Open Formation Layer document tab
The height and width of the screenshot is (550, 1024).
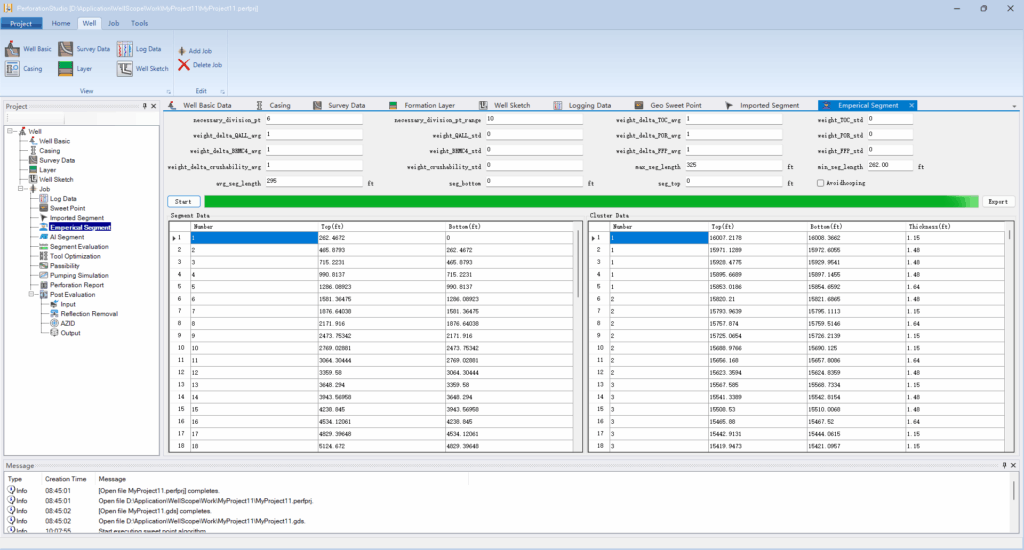(422, 105)
